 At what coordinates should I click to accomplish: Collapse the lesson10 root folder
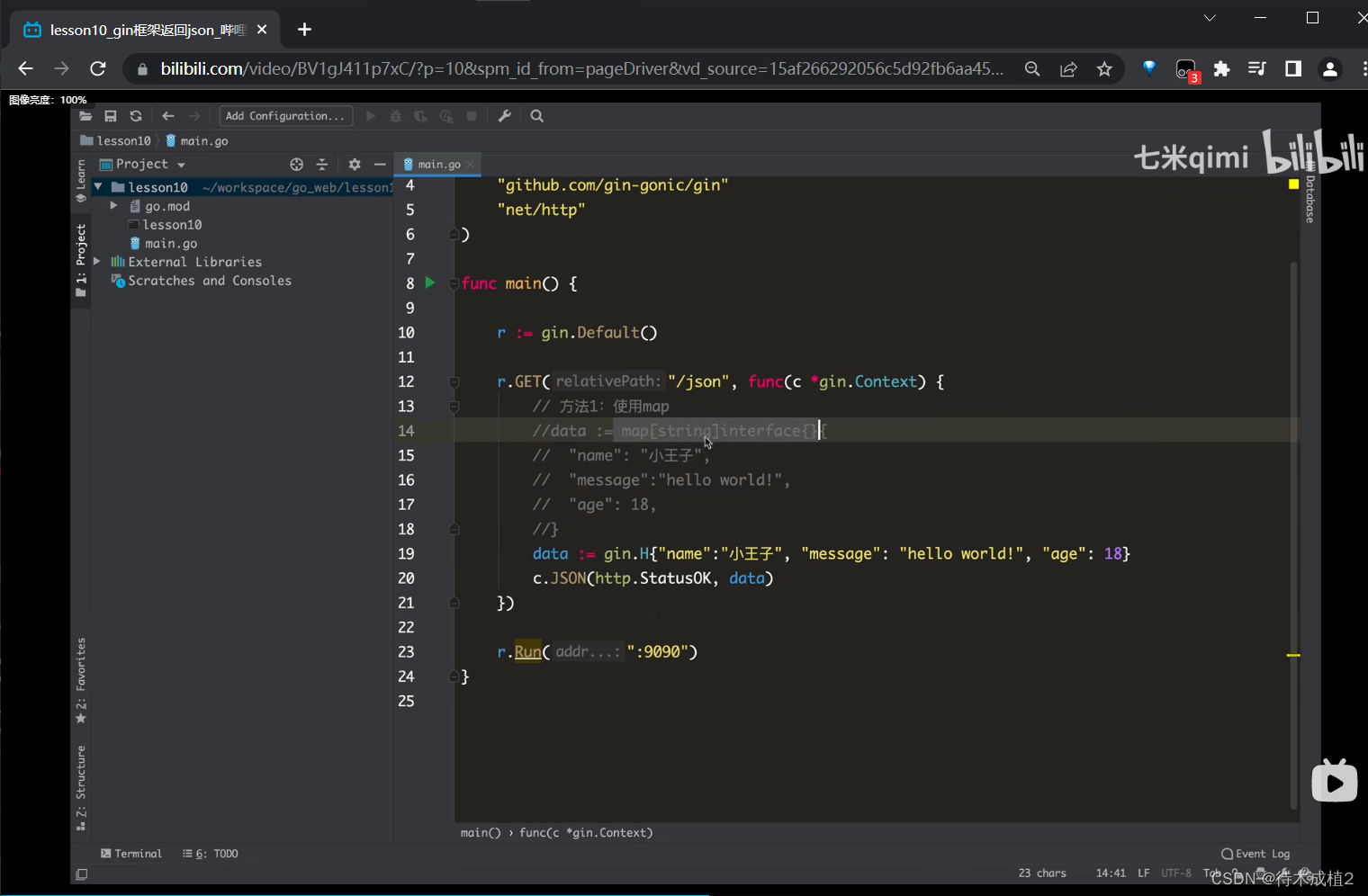98,187
